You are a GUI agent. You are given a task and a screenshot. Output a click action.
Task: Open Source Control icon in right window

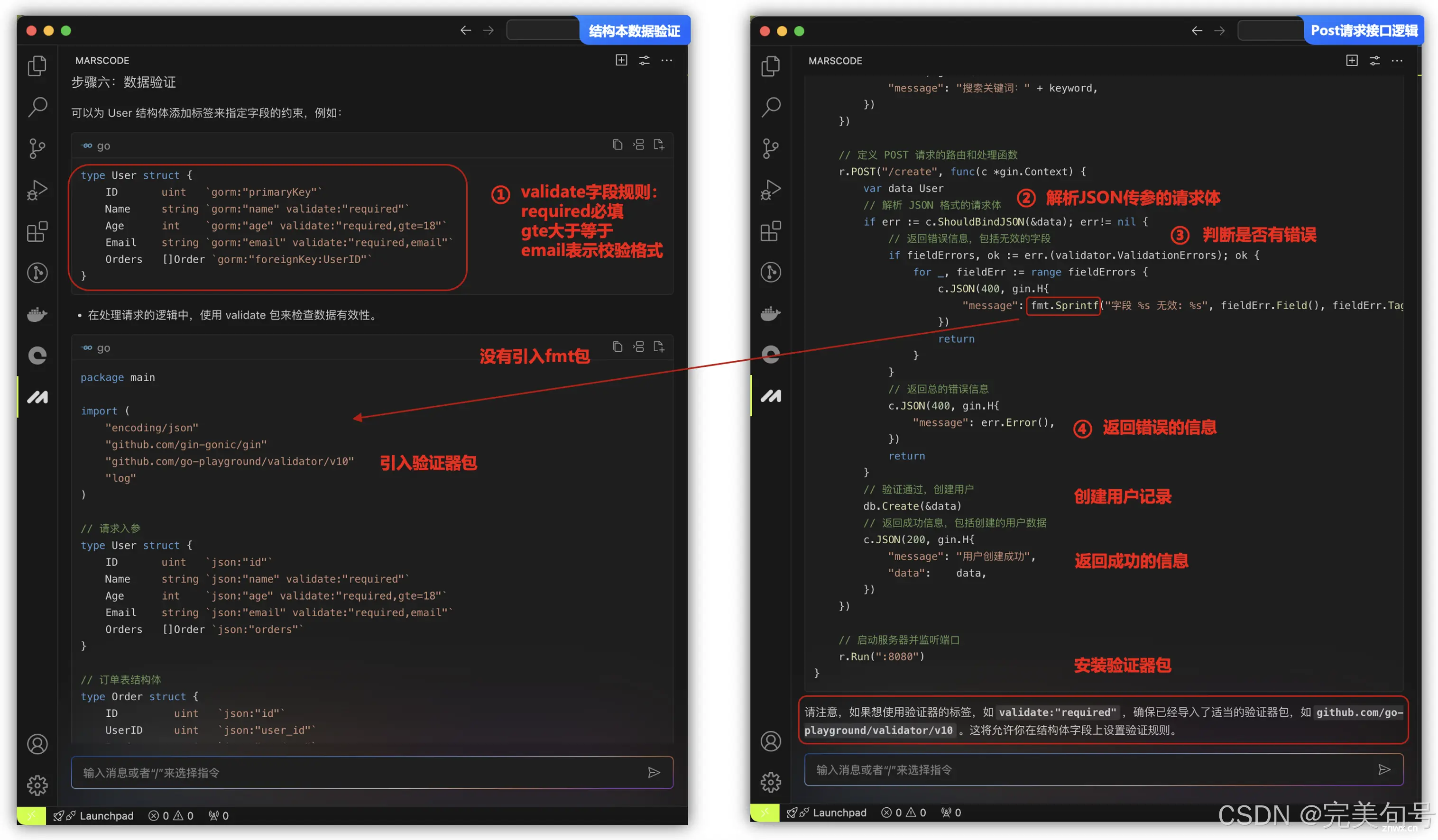pyautogui.click(x=770, y=148)
